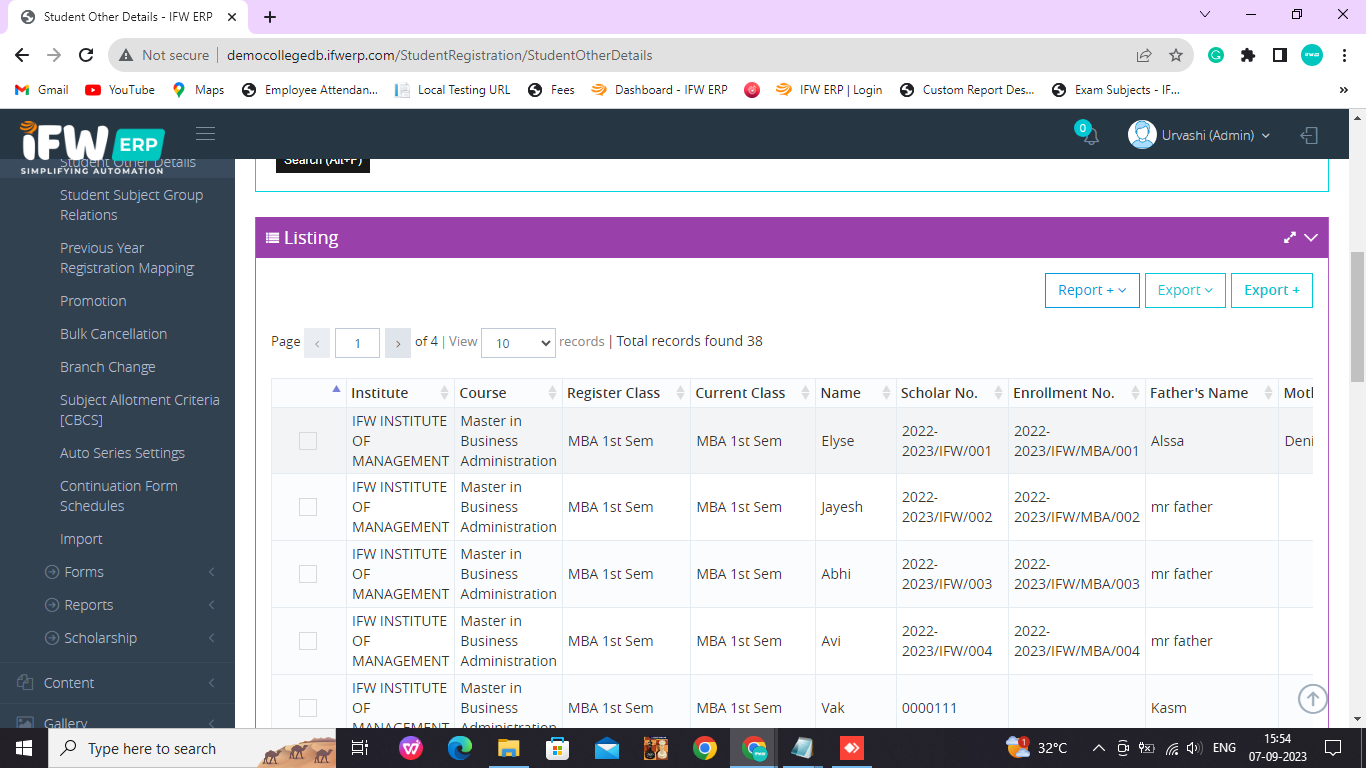Open Mail app from taskbar
Image resolution: width=1366 pixels, height=768 pixels.
click(x=606, y=748)
